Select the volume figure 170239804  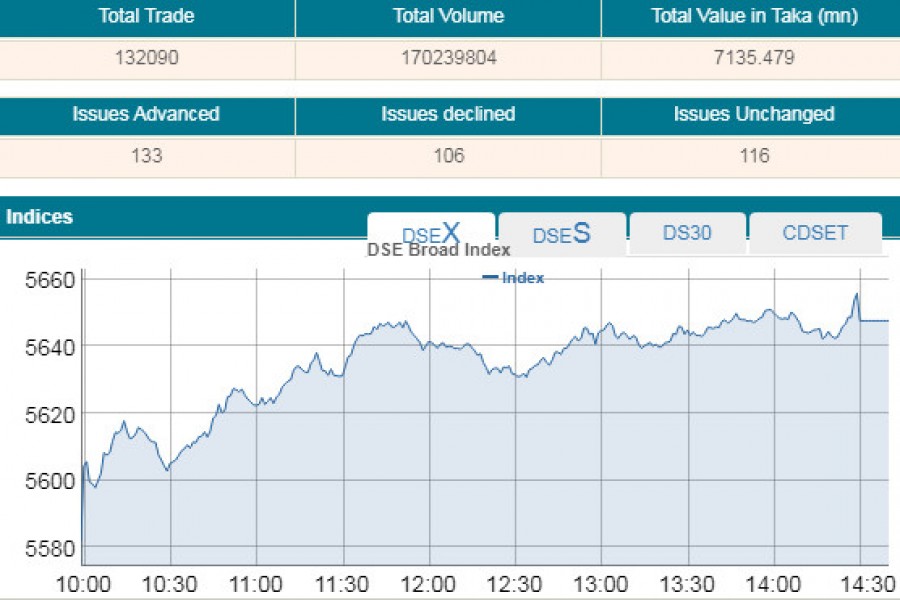[x=448, y=58]
